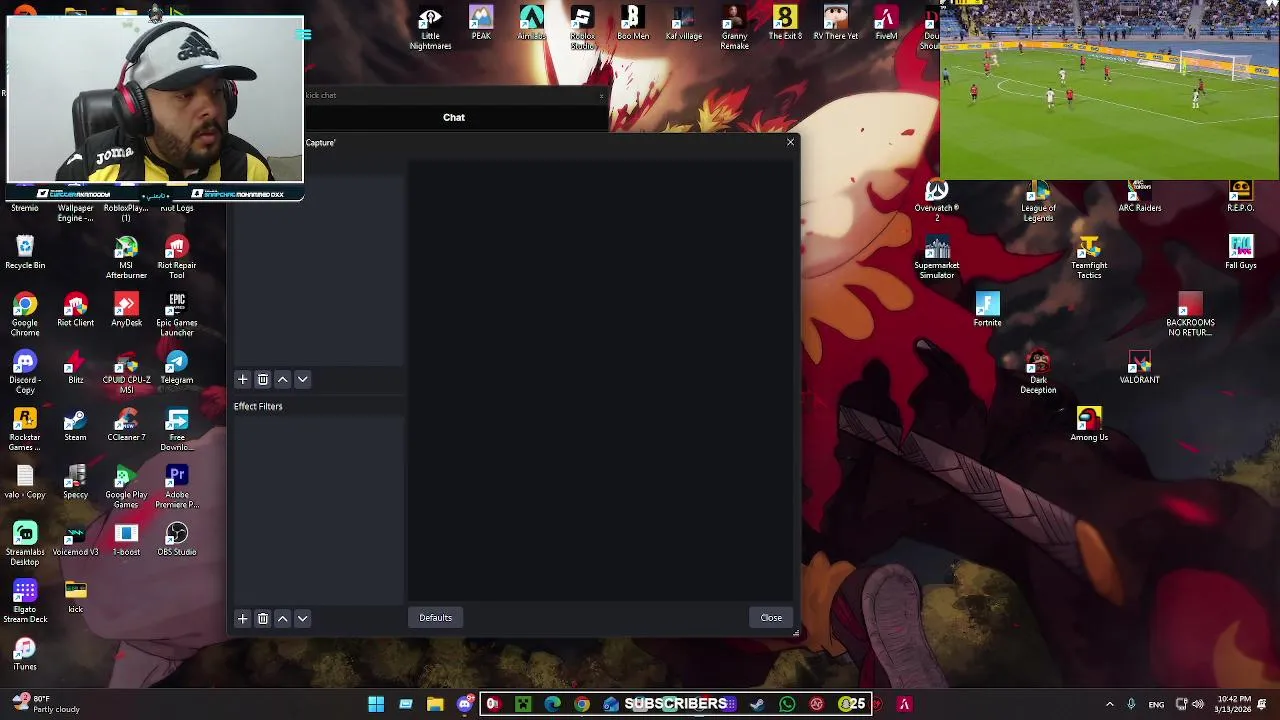Viewport: 1280px width, 720px height.
Task: Open Discord from the taskbar
Action: coord(465,704)
